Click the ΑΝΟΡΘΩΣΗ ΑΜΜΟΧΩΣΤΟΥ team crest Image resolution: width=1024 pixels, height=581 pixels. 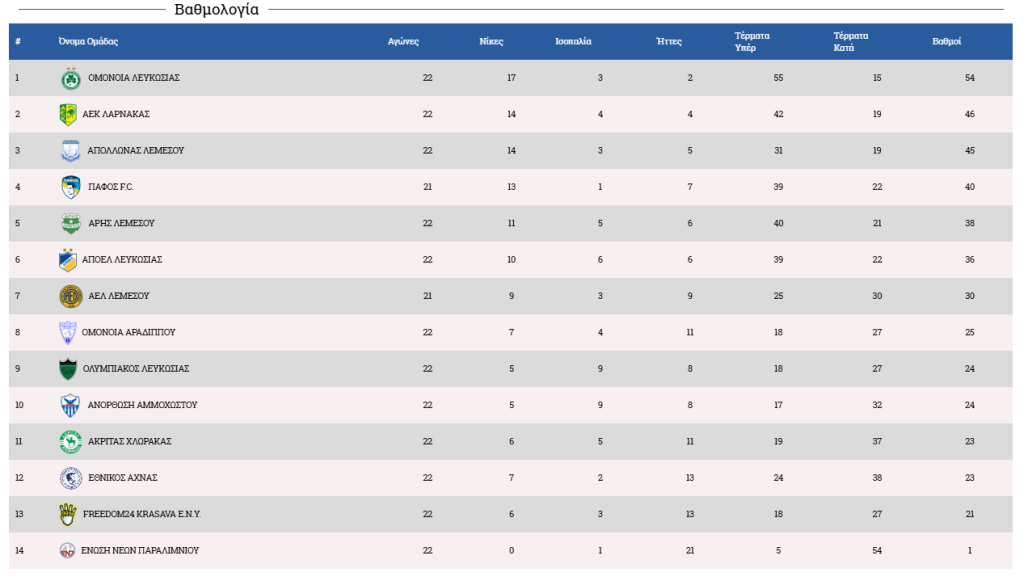[x=68, y=405]
